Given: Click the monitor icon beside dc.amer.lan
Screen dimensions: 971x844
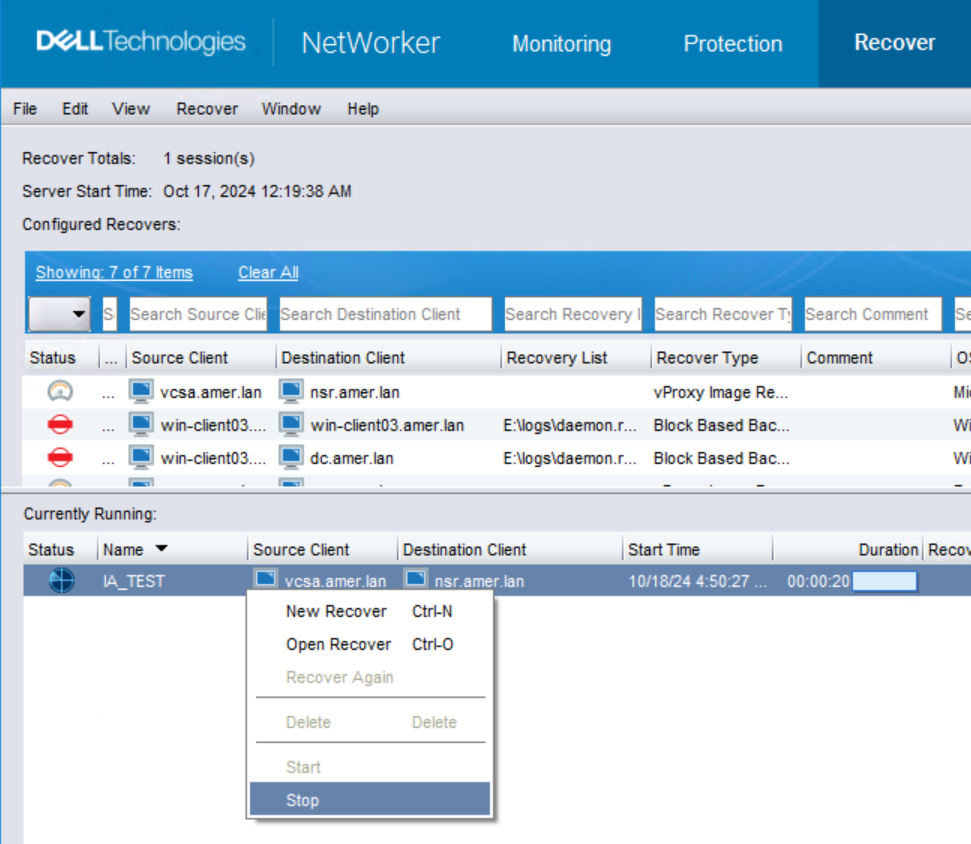Looking at the screenshot, I should [x=291, y=458].
